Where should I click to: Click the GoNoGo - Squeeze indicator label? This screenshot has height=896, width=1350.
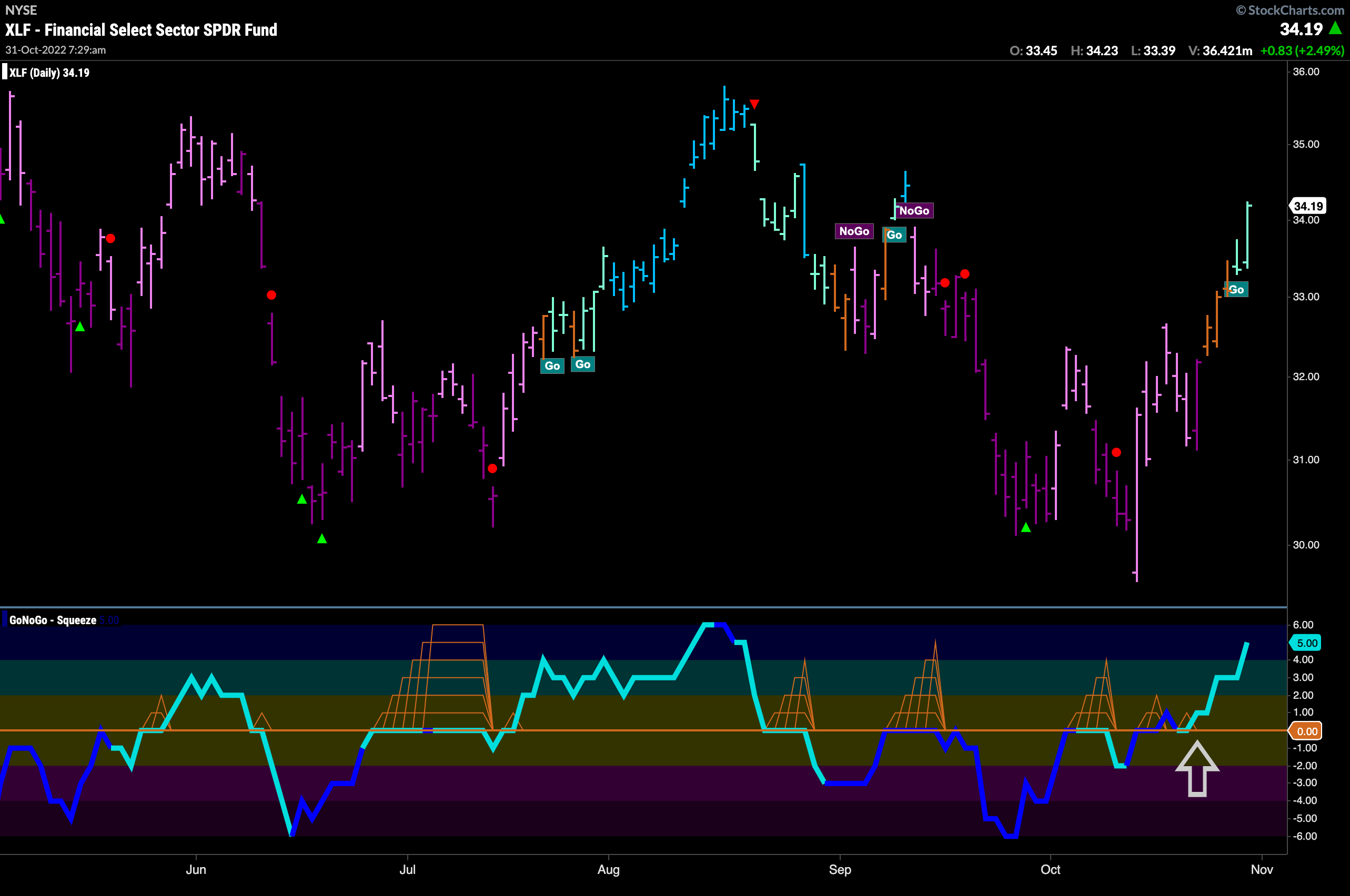click(x=53, y=620)
